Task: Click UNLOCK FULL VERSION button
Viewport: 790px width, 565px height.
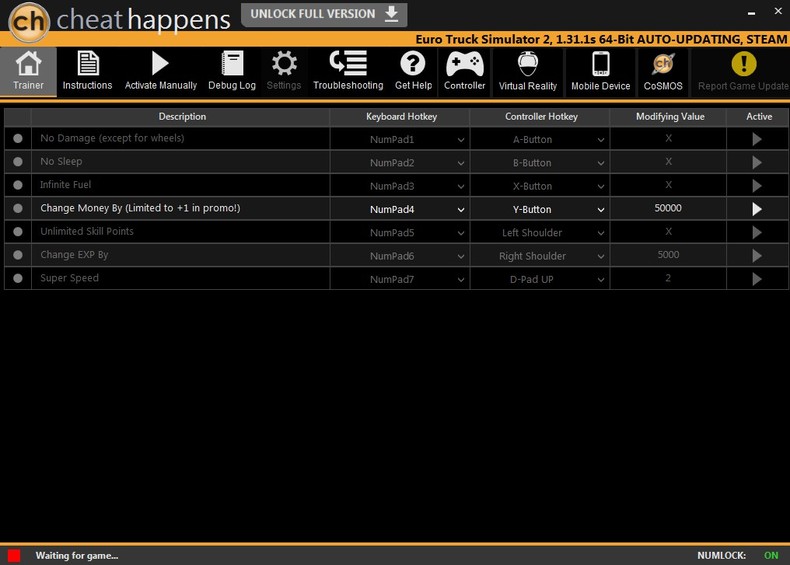Action: tap(324, 14)
